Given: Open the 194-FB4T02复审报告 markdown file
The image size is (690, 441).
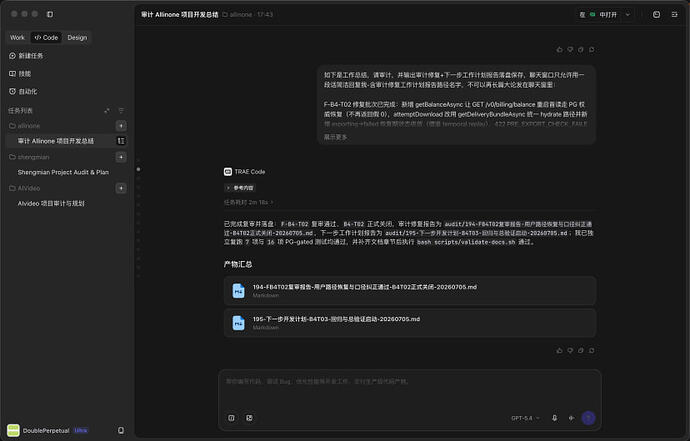Looking at the screenshot, I should (x=409, y=291).
